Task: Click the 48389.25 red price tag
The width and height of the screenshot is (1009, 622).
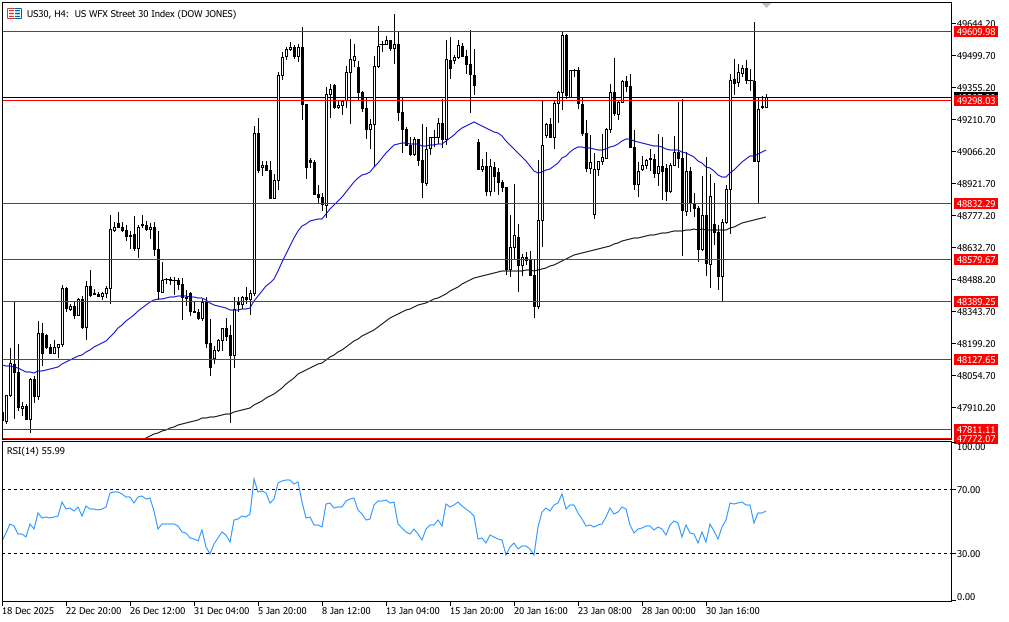Action: point(976,301)
